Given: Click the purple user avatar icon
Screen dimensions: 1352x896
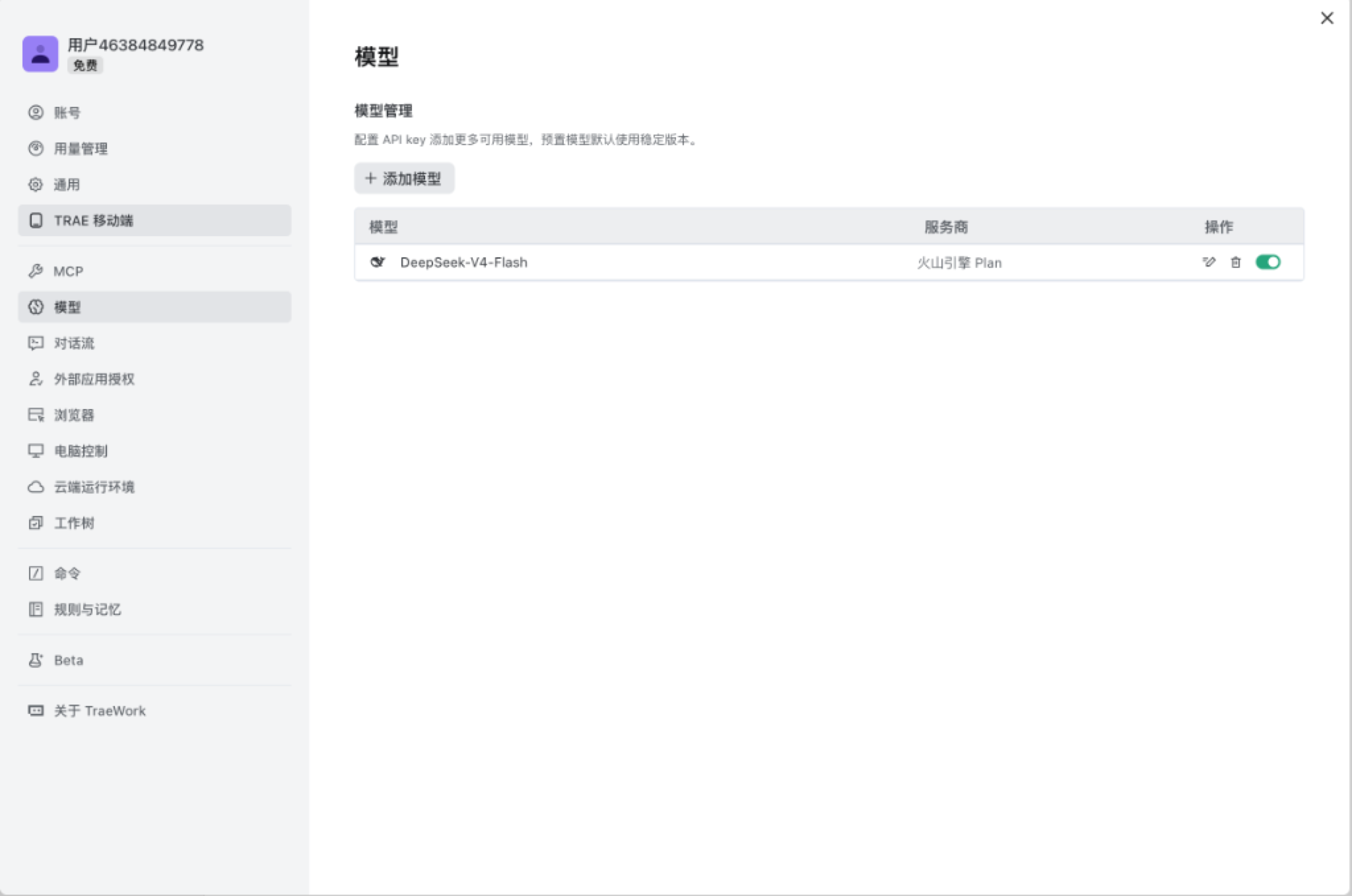Looking at the screenshot, I should 40,53.
